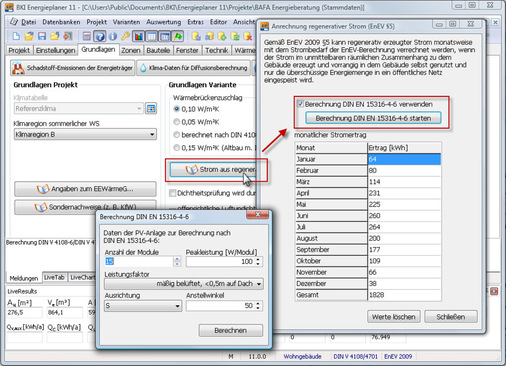The height and width of the screenshot is (366, 506).
Task: Click the golden key toolbar icon
Action: click(125, 36)
